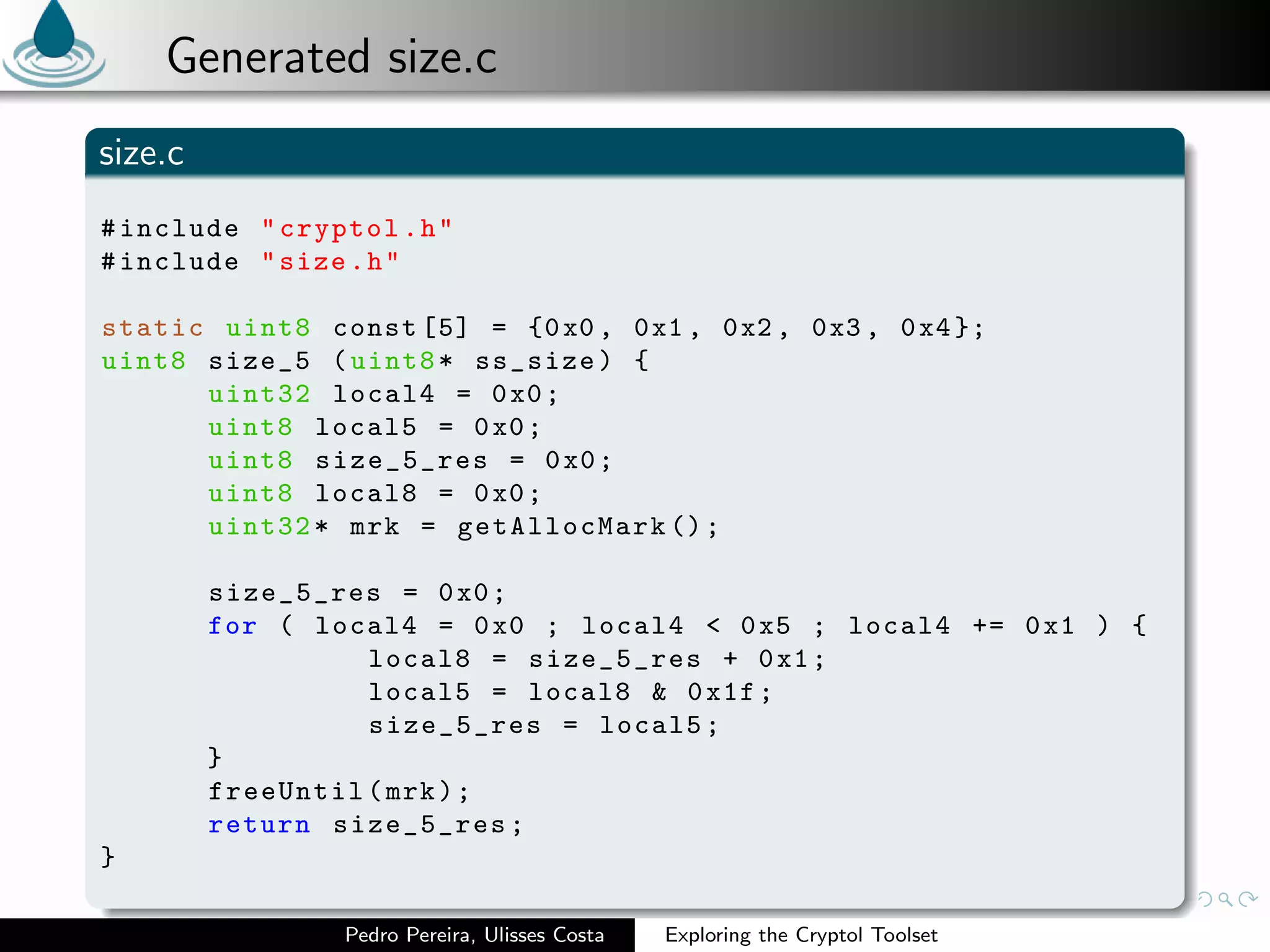
Task: Click footer authors 'Pedro Pereira, Ulisses Costa'
Action: (x=474, y=935)
